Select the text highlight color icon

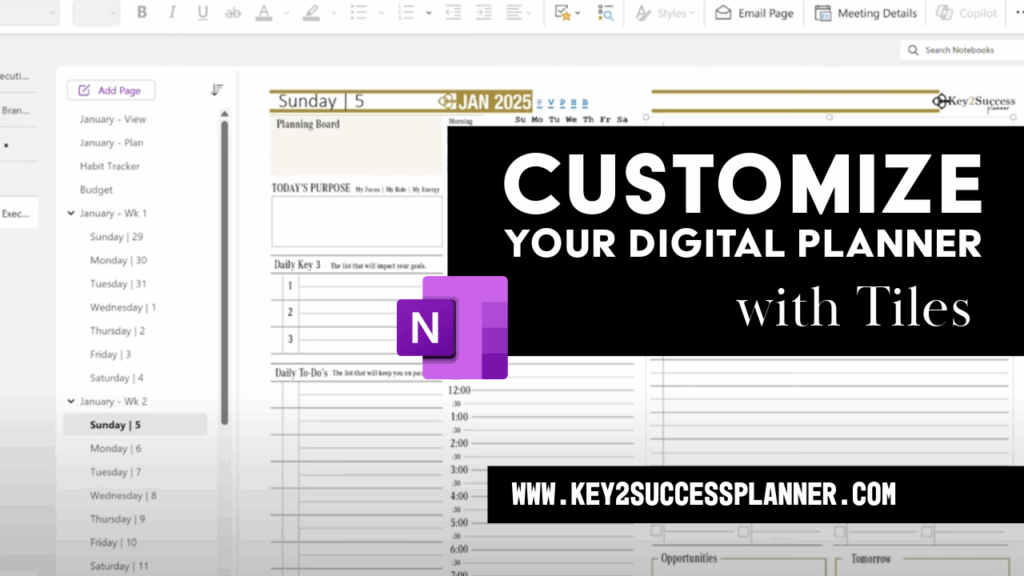point(313,13)
